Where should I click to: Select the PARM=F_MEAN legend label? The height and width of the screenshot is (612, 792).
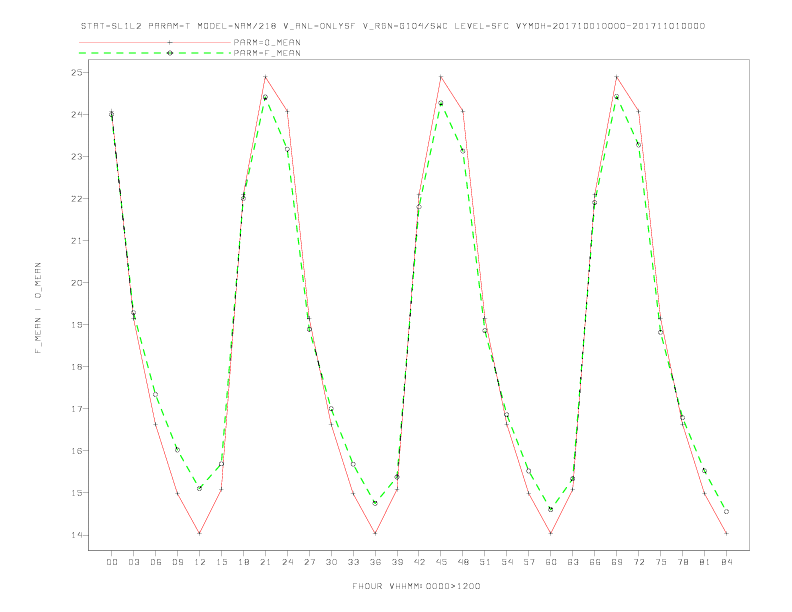click(x=267, y=53)
